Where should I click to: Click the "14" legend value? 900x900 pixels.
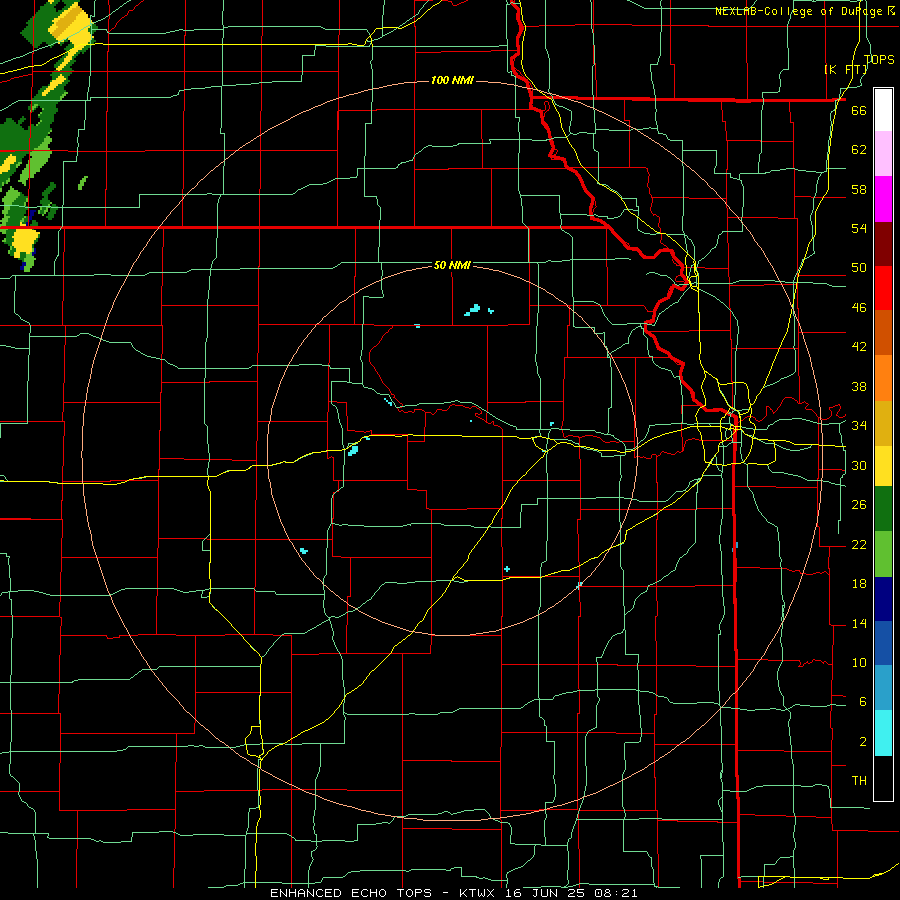[859, 623]
